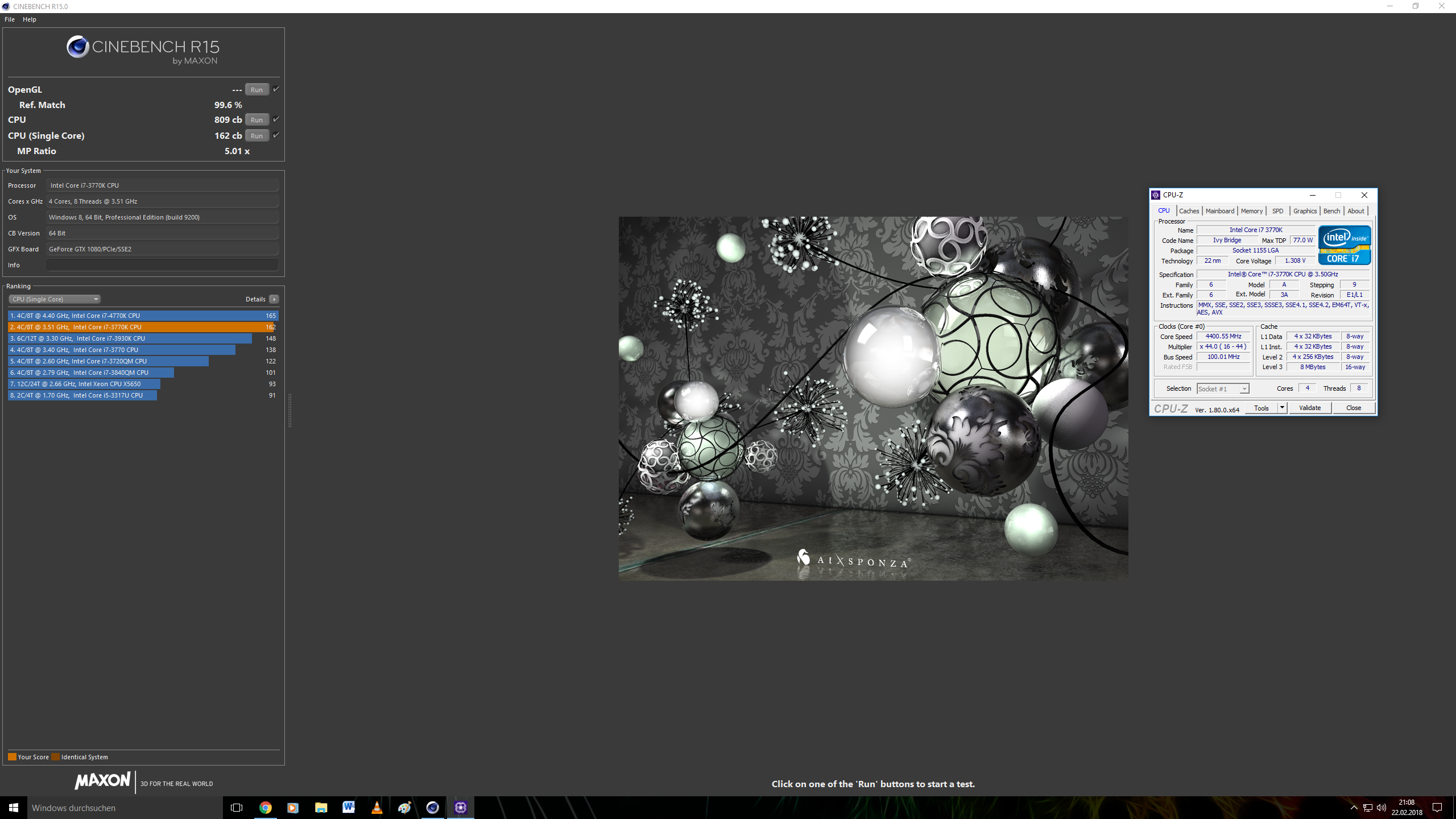Select ranking row Intel Core i7-3720QM CPU
This screenshot has width=1456, height=819.
click(143, 361)
